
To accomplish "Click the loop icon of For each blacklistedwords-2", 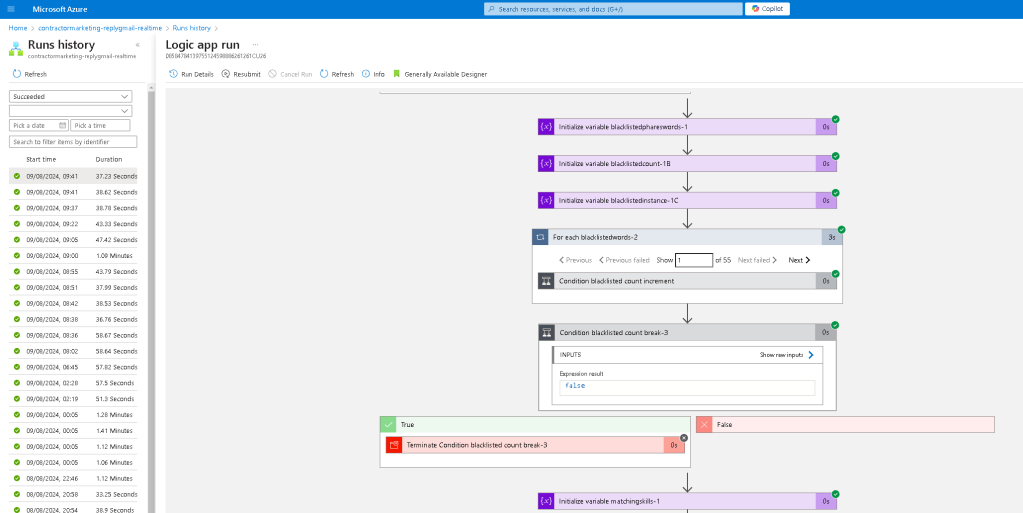I will tap(540, 237).
